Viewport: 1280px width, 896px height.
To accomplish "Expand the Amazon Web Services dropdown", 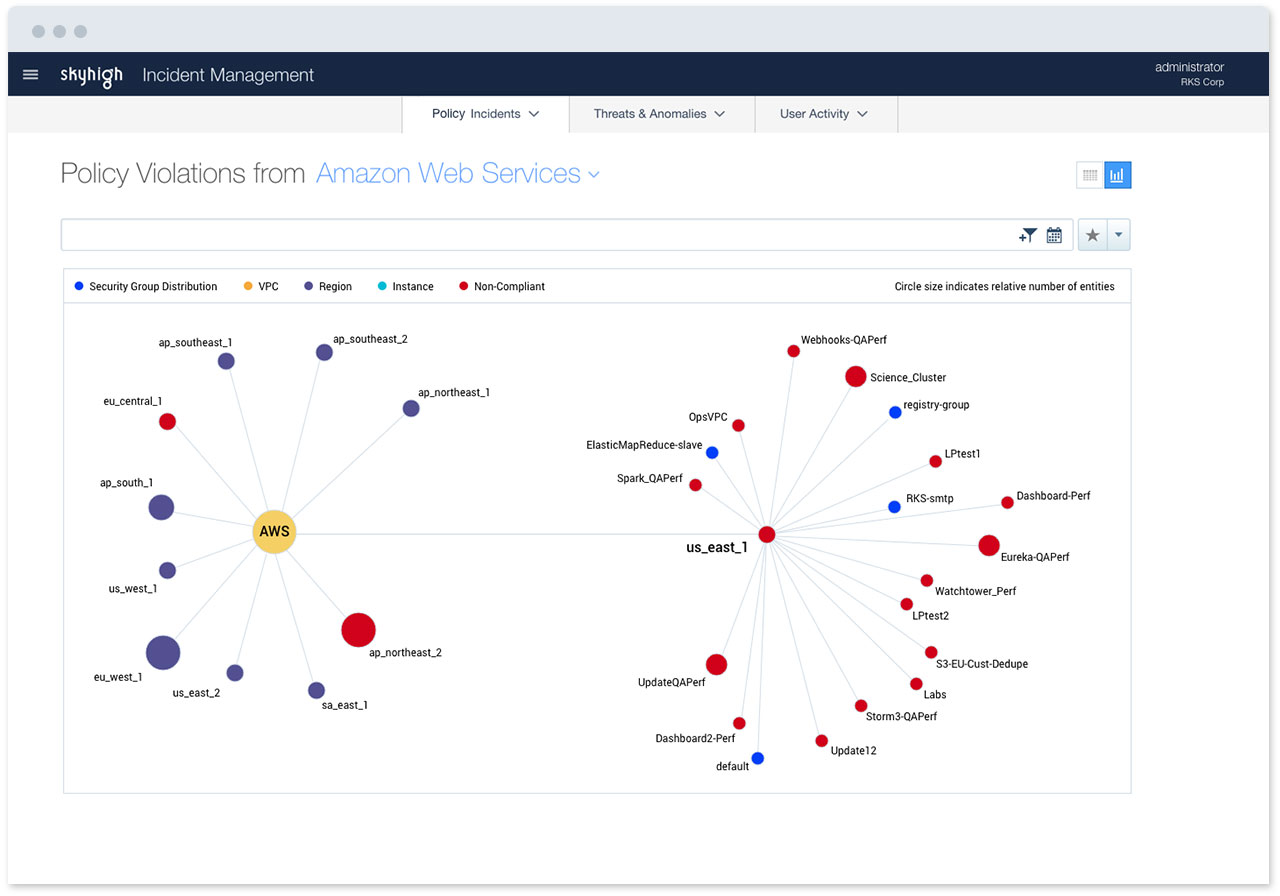I will pos(458,174).
